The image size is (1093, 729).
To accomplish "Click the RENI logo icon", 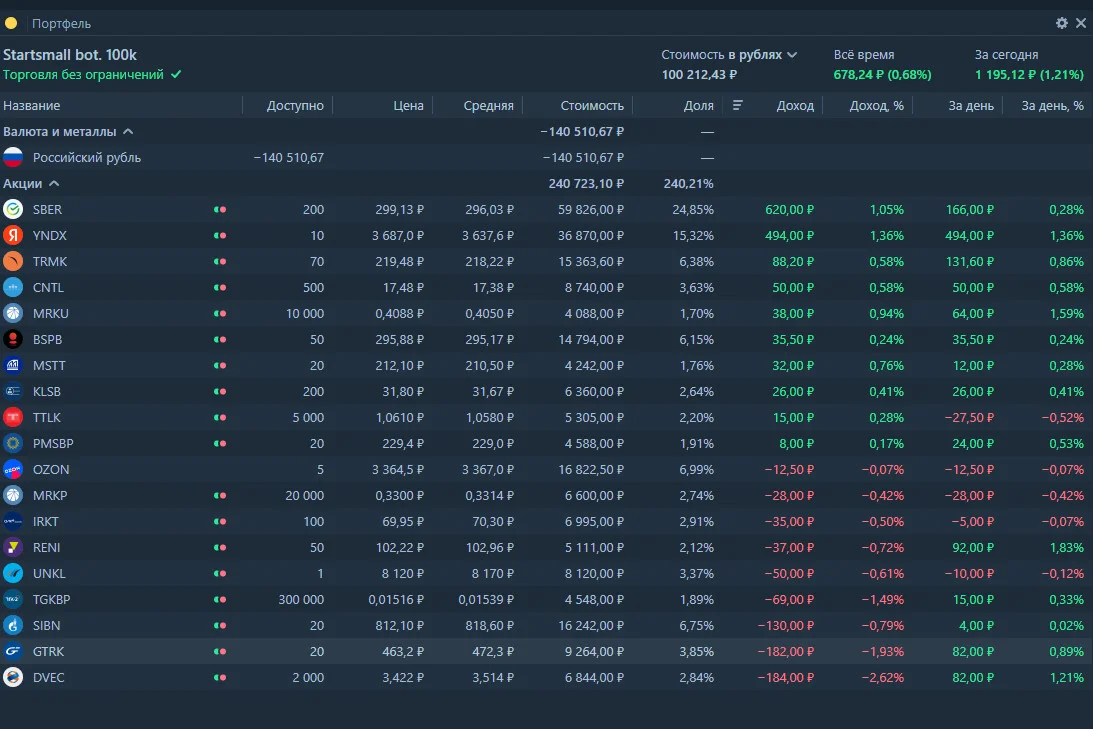I will click(x=13, y=548).
